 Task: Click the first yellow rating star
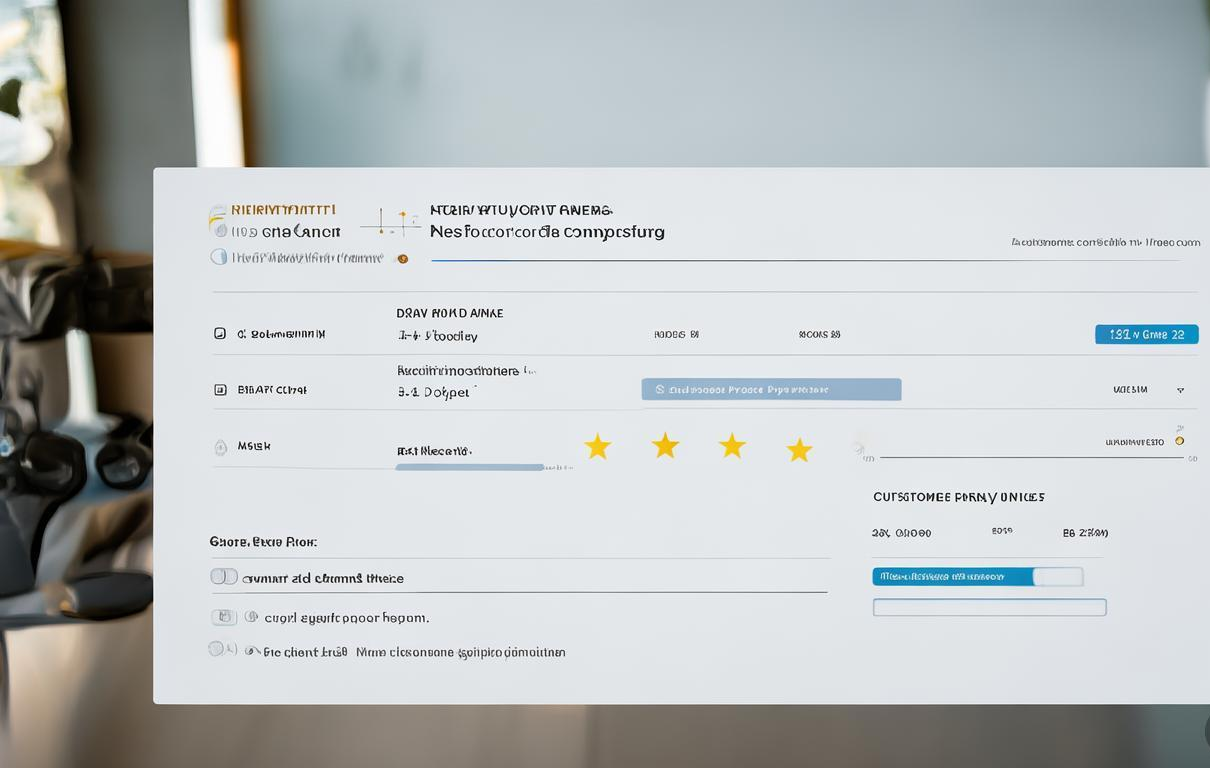click(598, 447)
